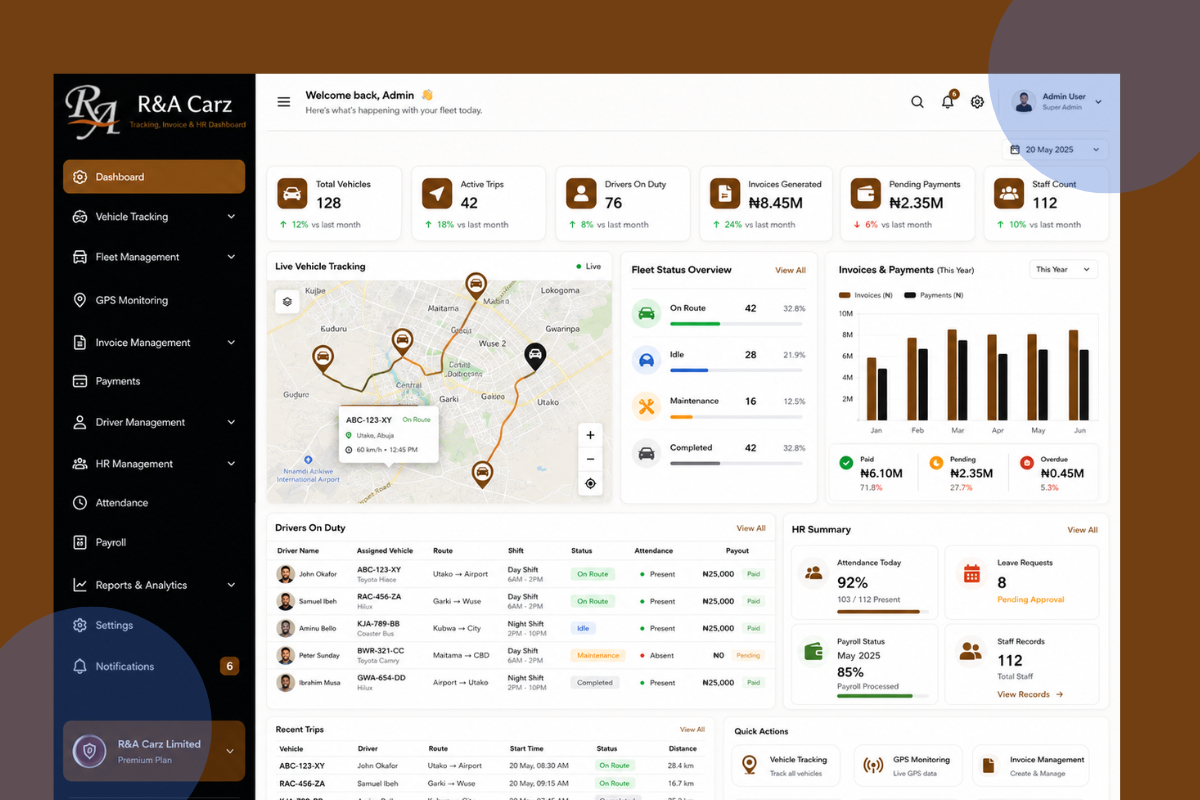The height and width of the screenshot is (800, 1200).
Task: Click the Pending Payments wallet icon
Action: [866, 193]
